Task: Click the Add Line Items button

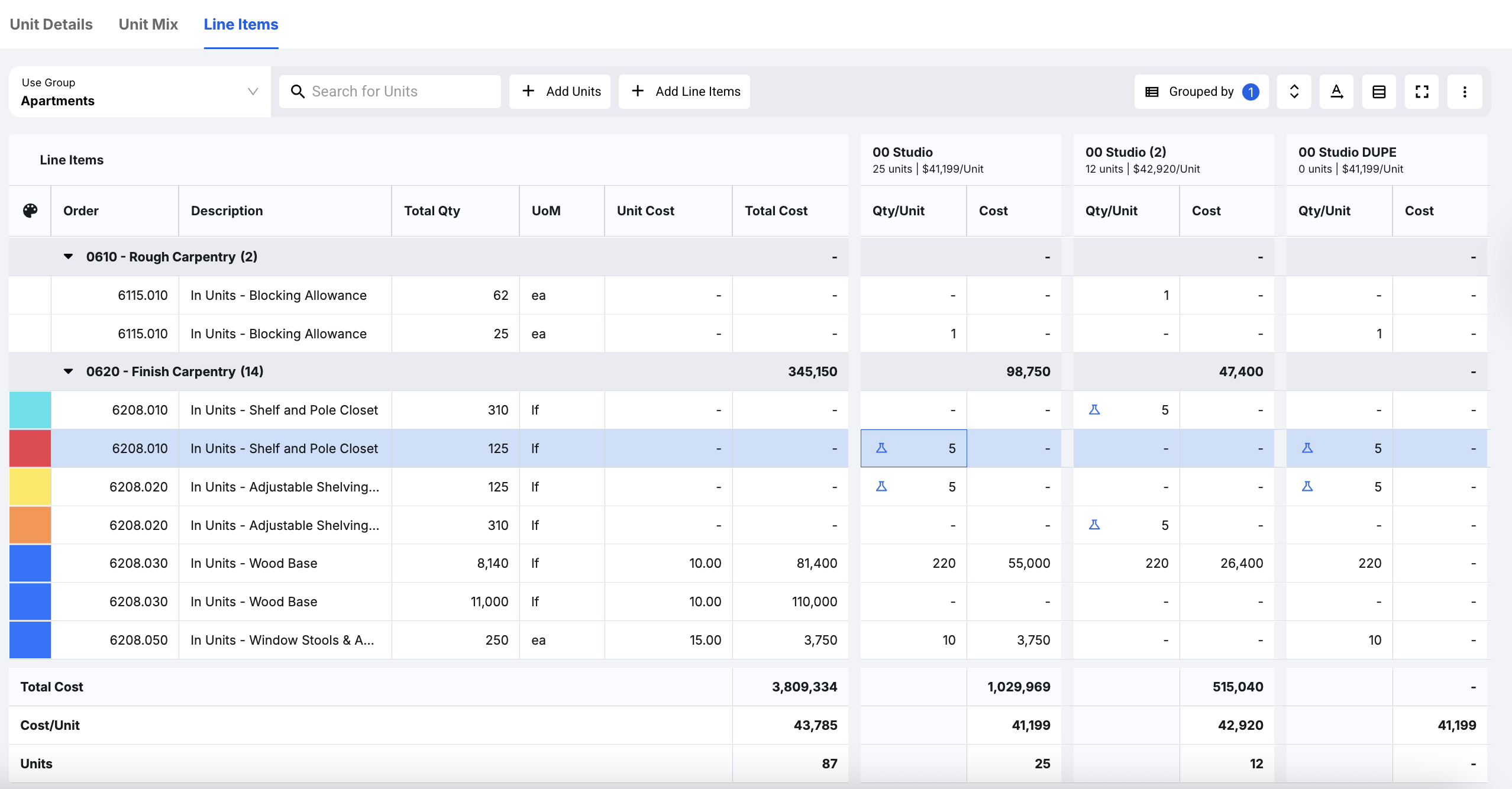Action: click(x=684, y=92)
